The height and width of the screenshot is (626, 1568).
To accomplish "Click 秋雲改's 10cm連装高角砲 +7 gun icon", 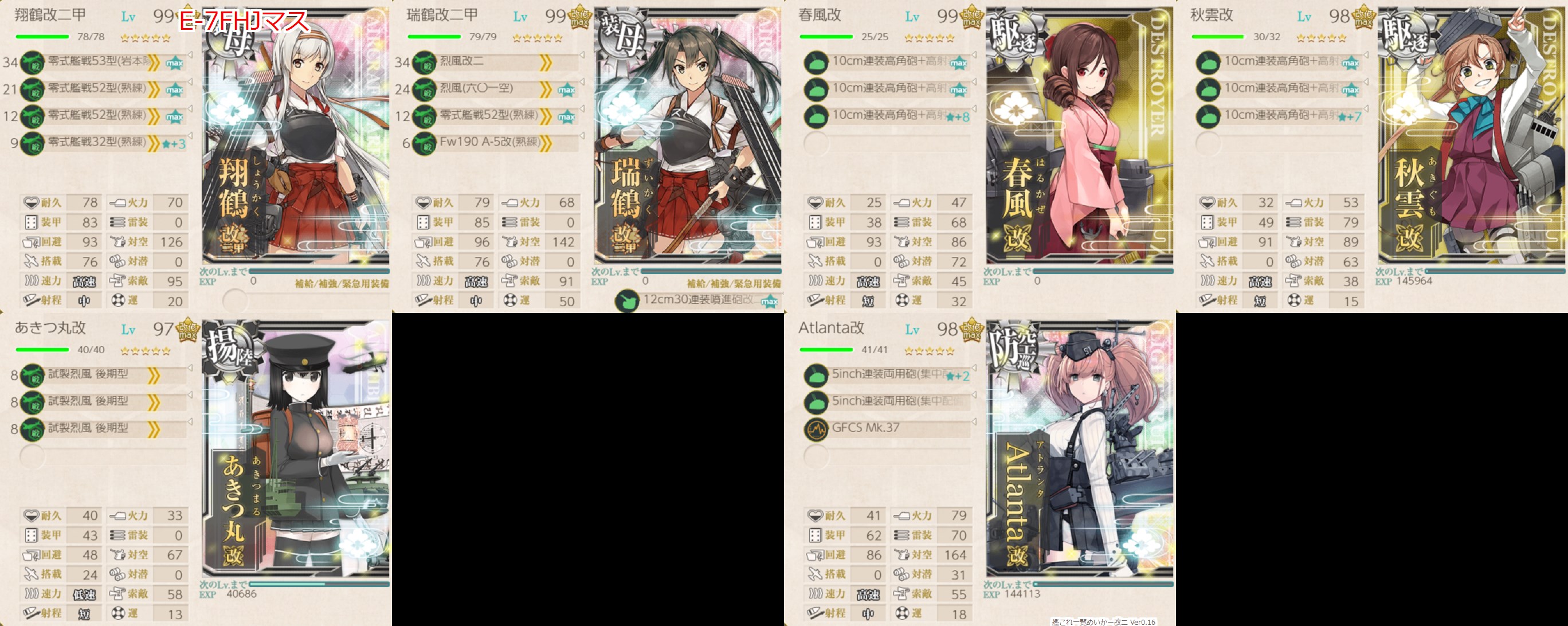I will tap(1208, 116).
